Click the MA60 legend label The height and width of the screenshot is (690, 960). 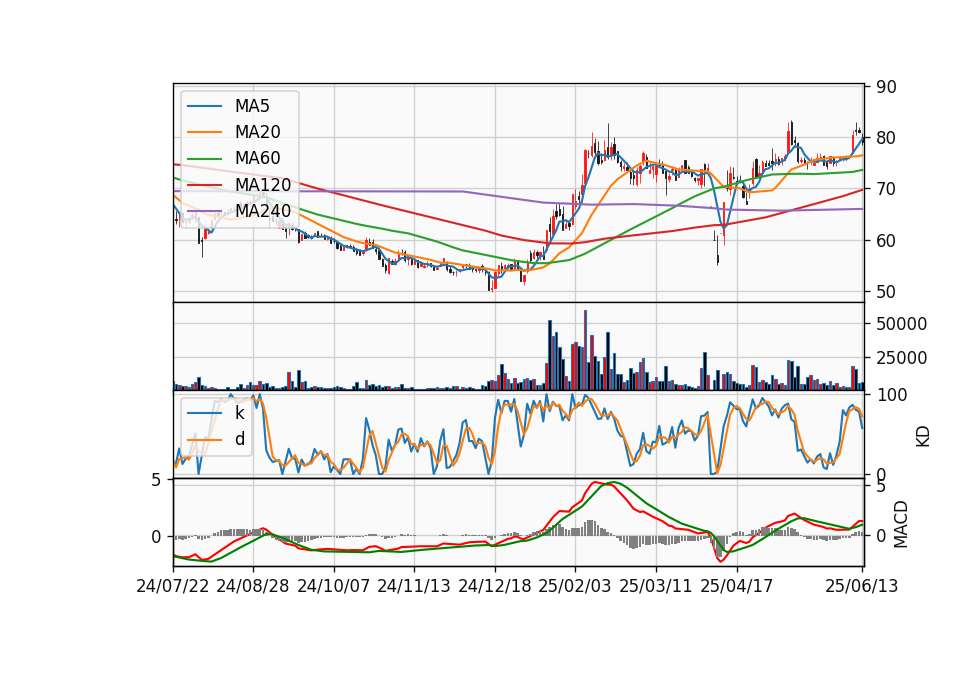click(257, 158)
